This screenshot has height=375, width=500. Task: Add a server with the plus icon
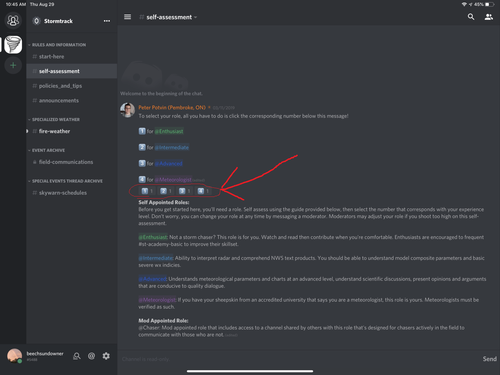(13, 65)
